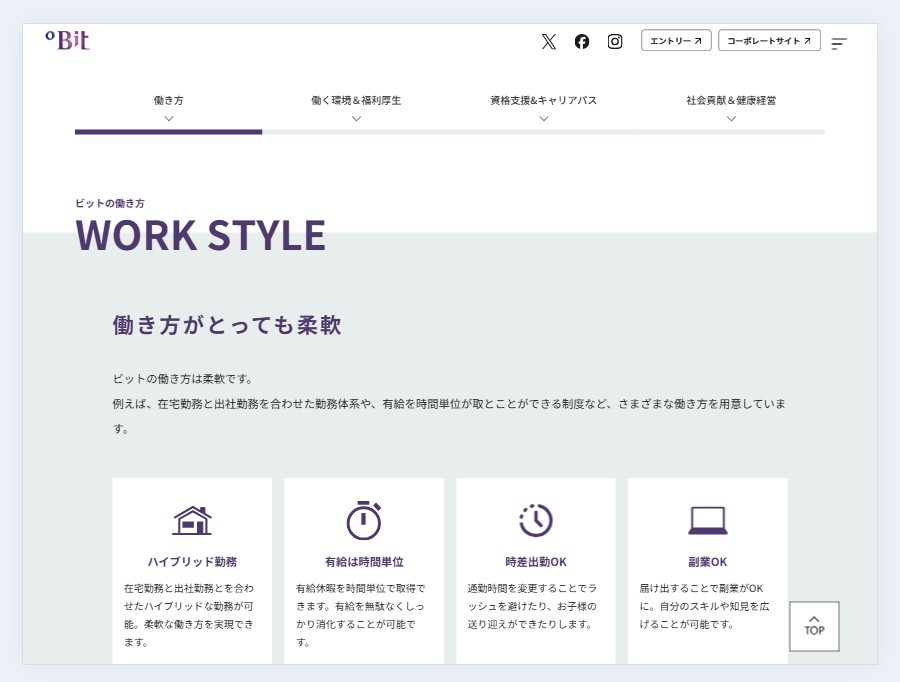Open the Facebook icon link
The image size is (900, 682).
point(582,41)
